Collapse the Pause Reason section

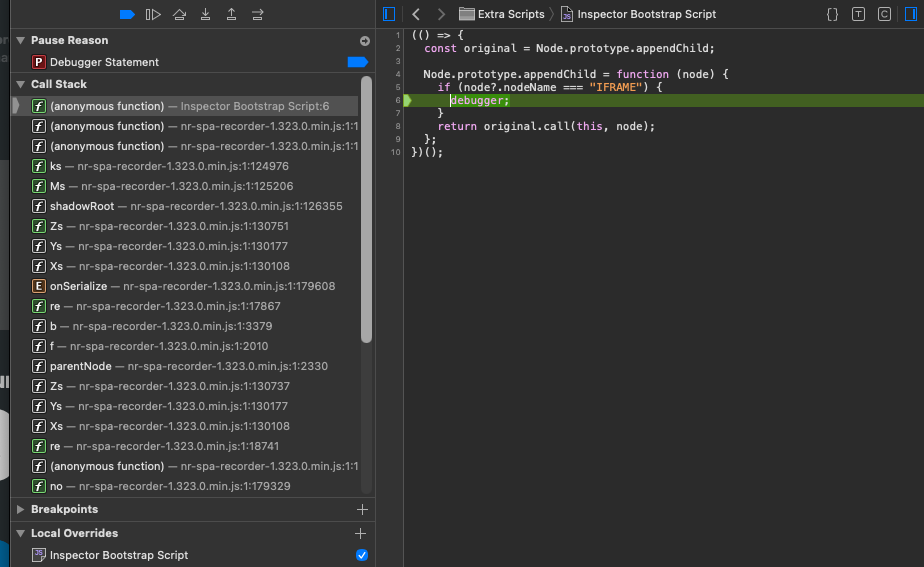pos(21,40)
